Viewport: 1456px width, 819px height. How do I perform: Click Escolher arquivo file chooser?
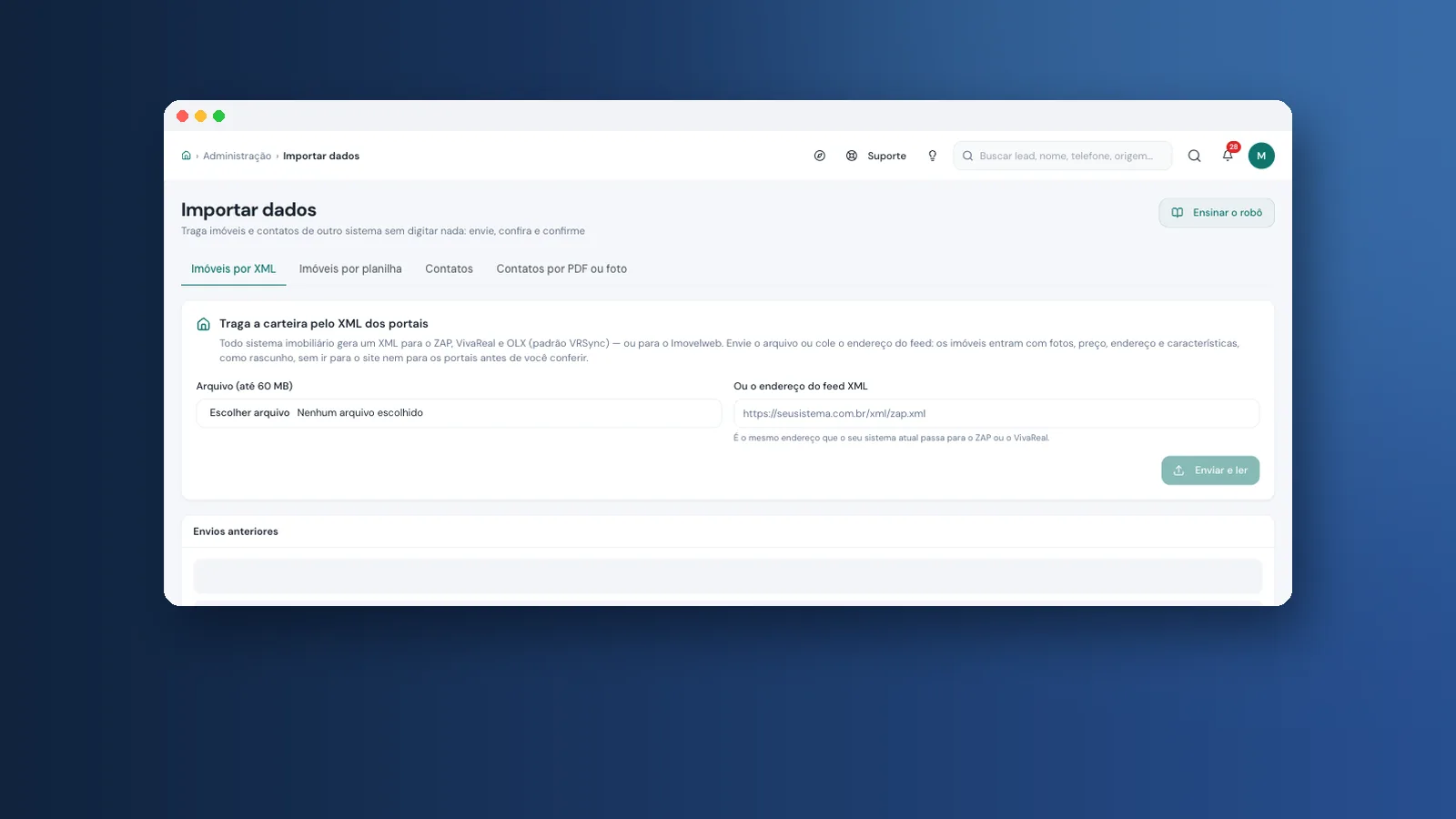point(249,413)
